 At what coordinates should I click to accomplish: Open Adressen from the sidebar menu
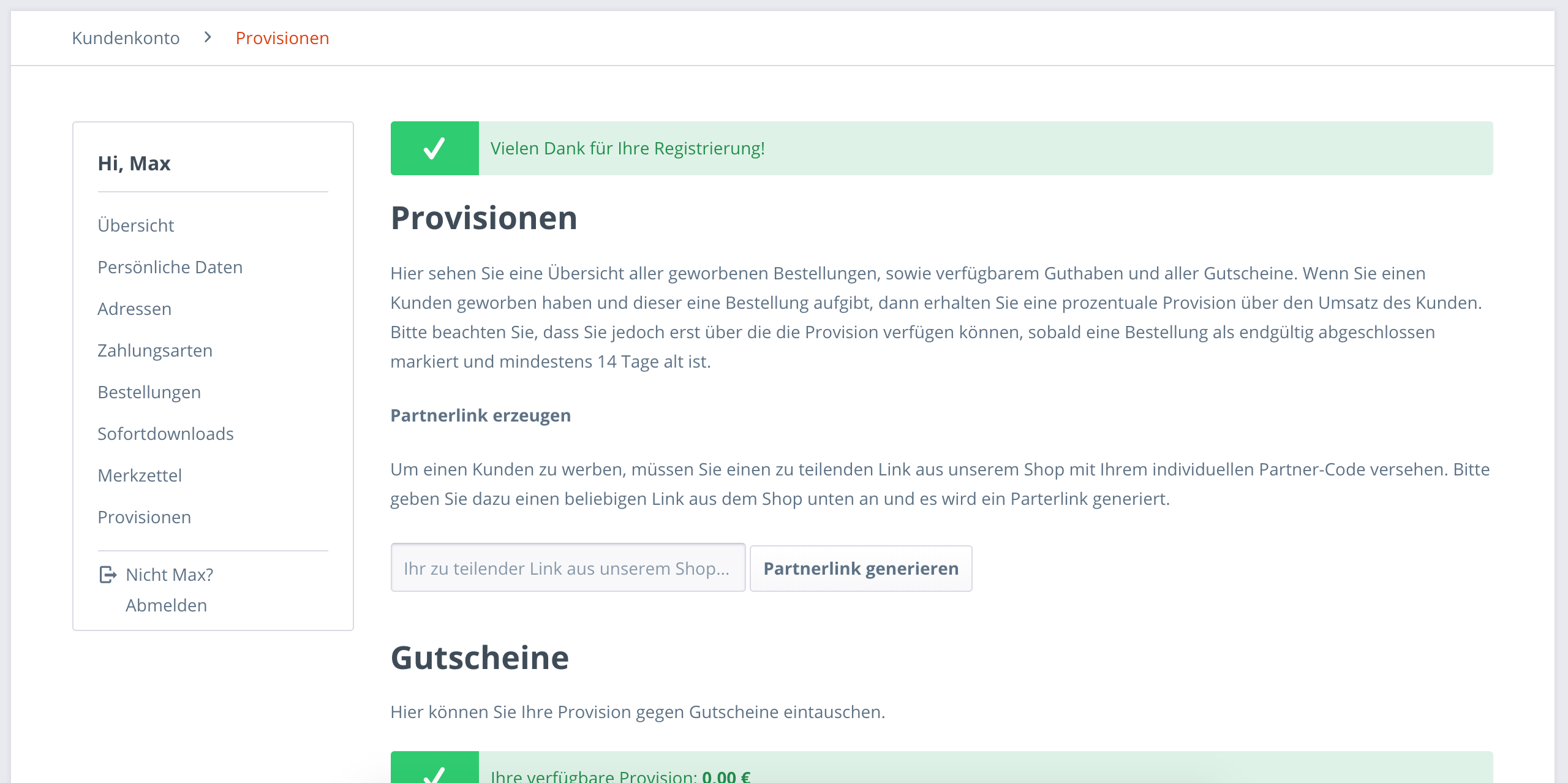coord(134,309)
